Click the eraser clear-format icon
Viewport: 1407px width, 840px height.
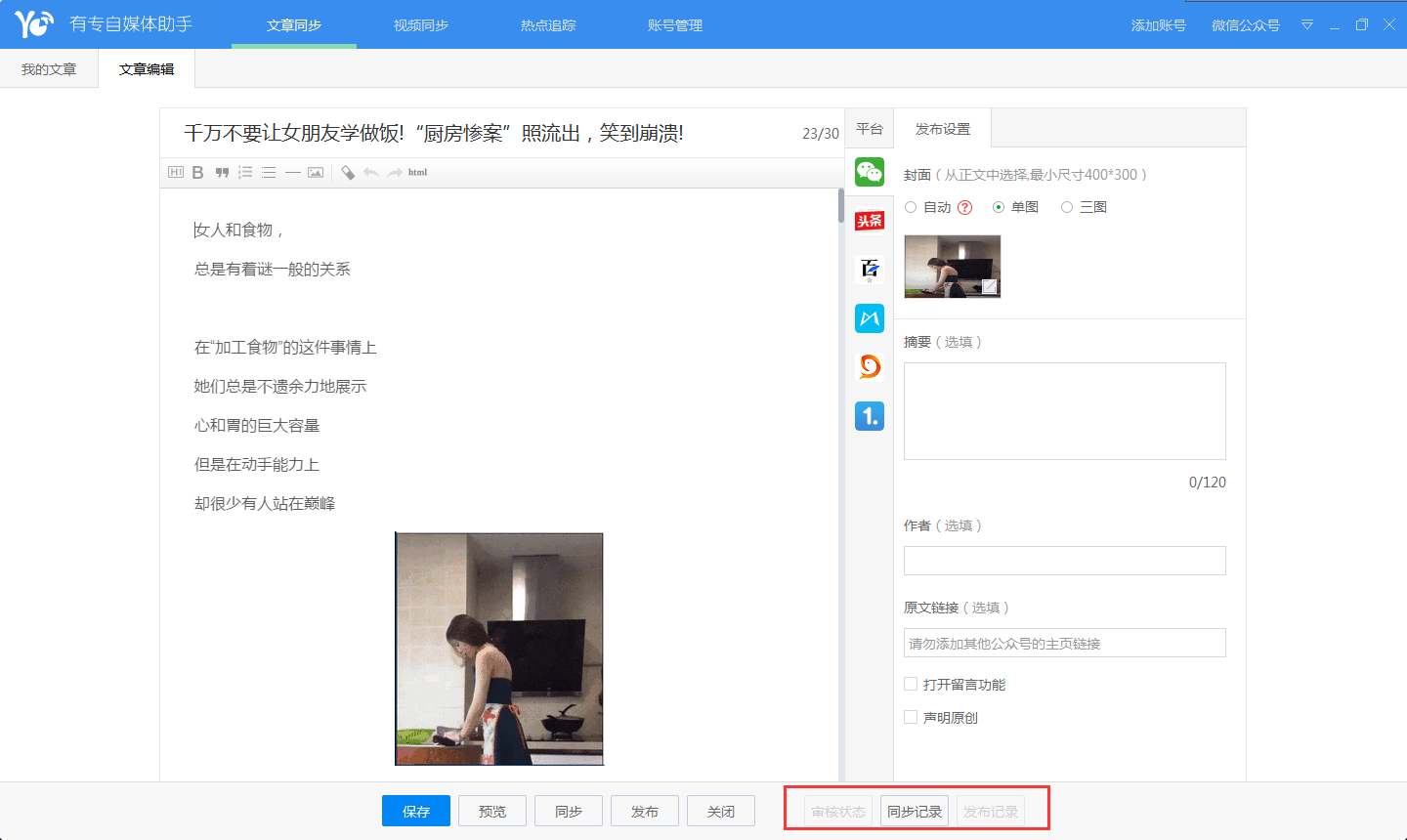click(347, 173)
